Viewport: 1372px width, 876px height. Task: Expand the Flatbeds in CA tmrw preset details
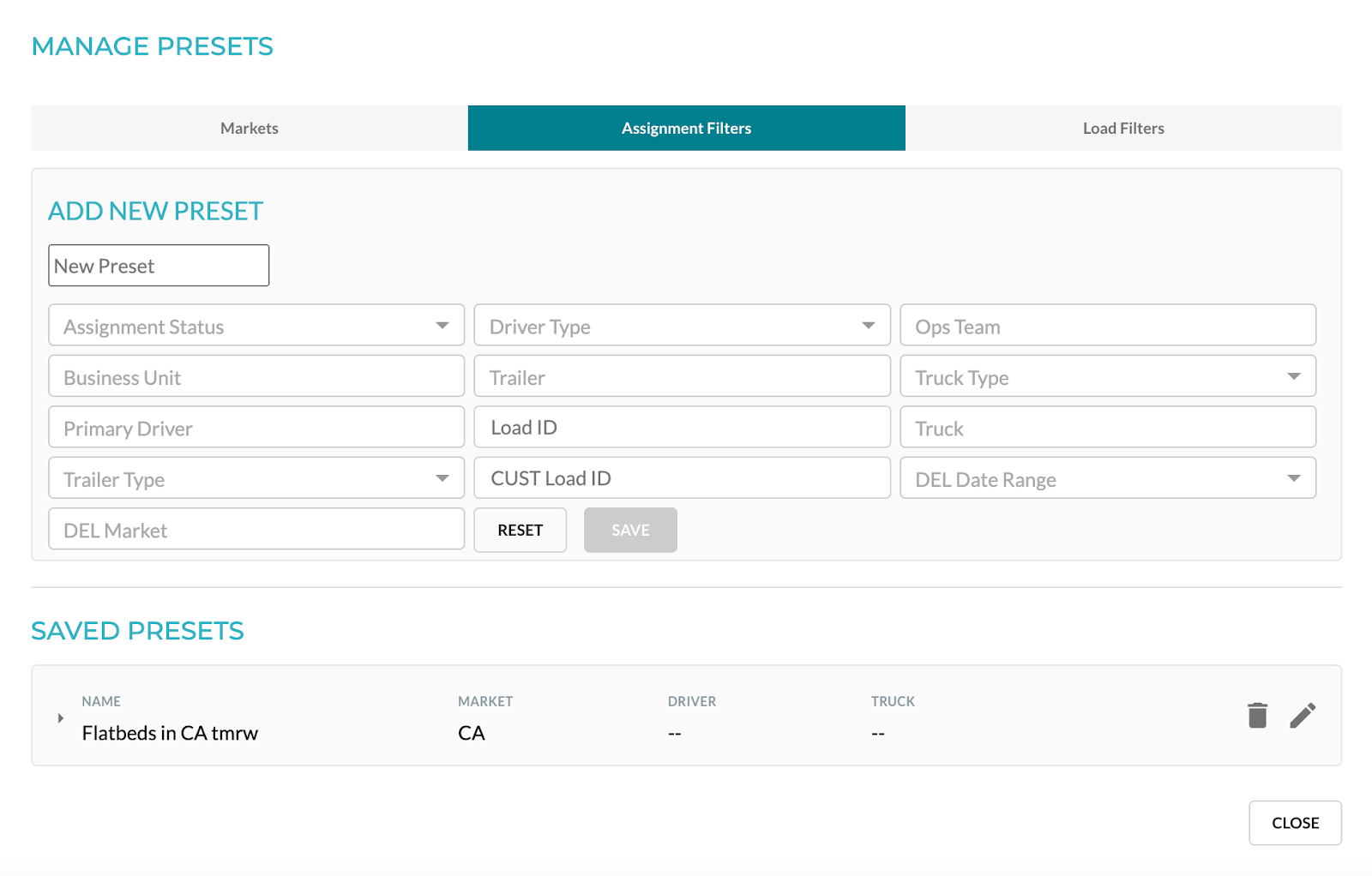tap(60, 718)
